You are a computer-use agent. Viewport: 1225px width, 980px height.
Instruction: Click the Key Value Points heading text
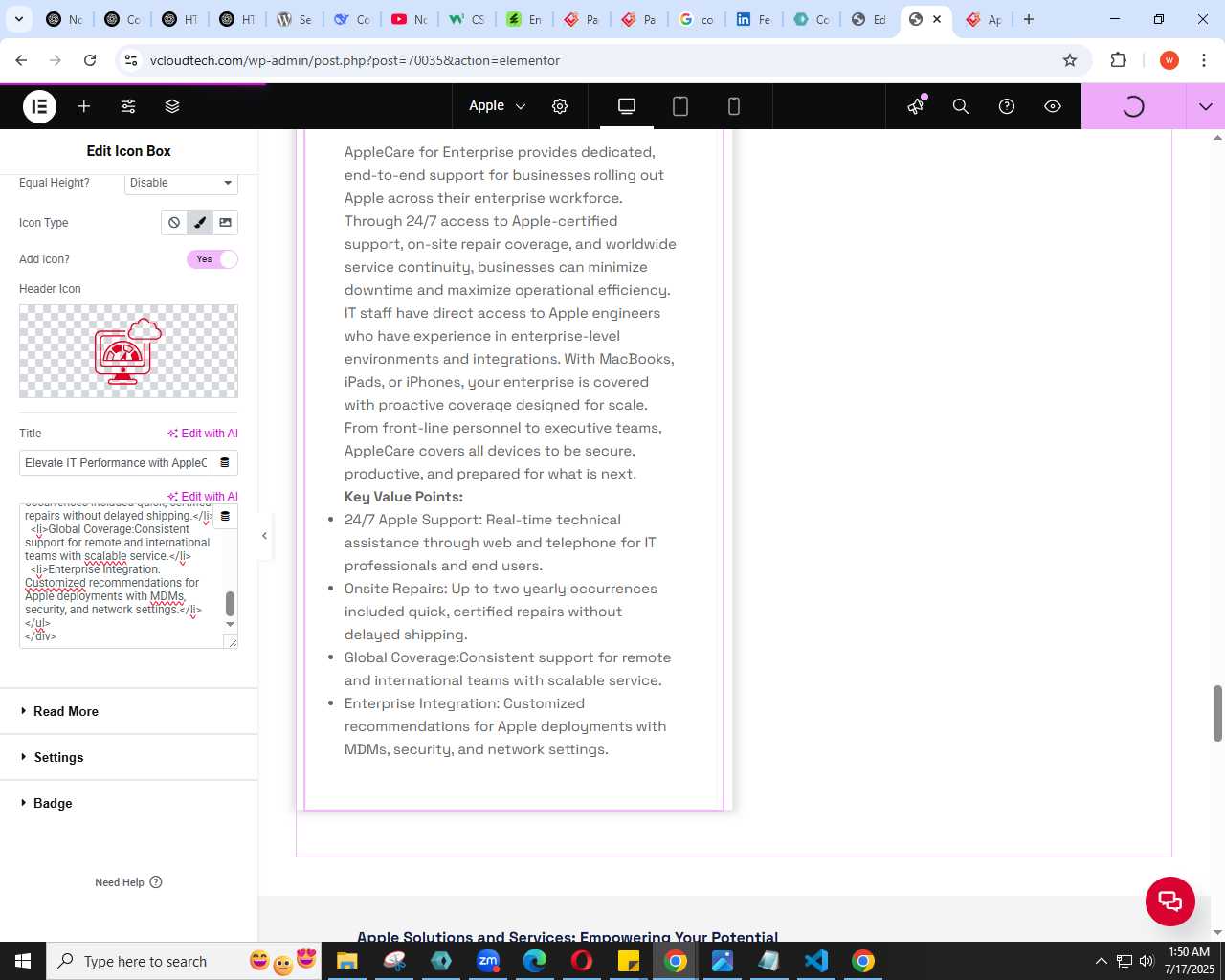(404, 497)
